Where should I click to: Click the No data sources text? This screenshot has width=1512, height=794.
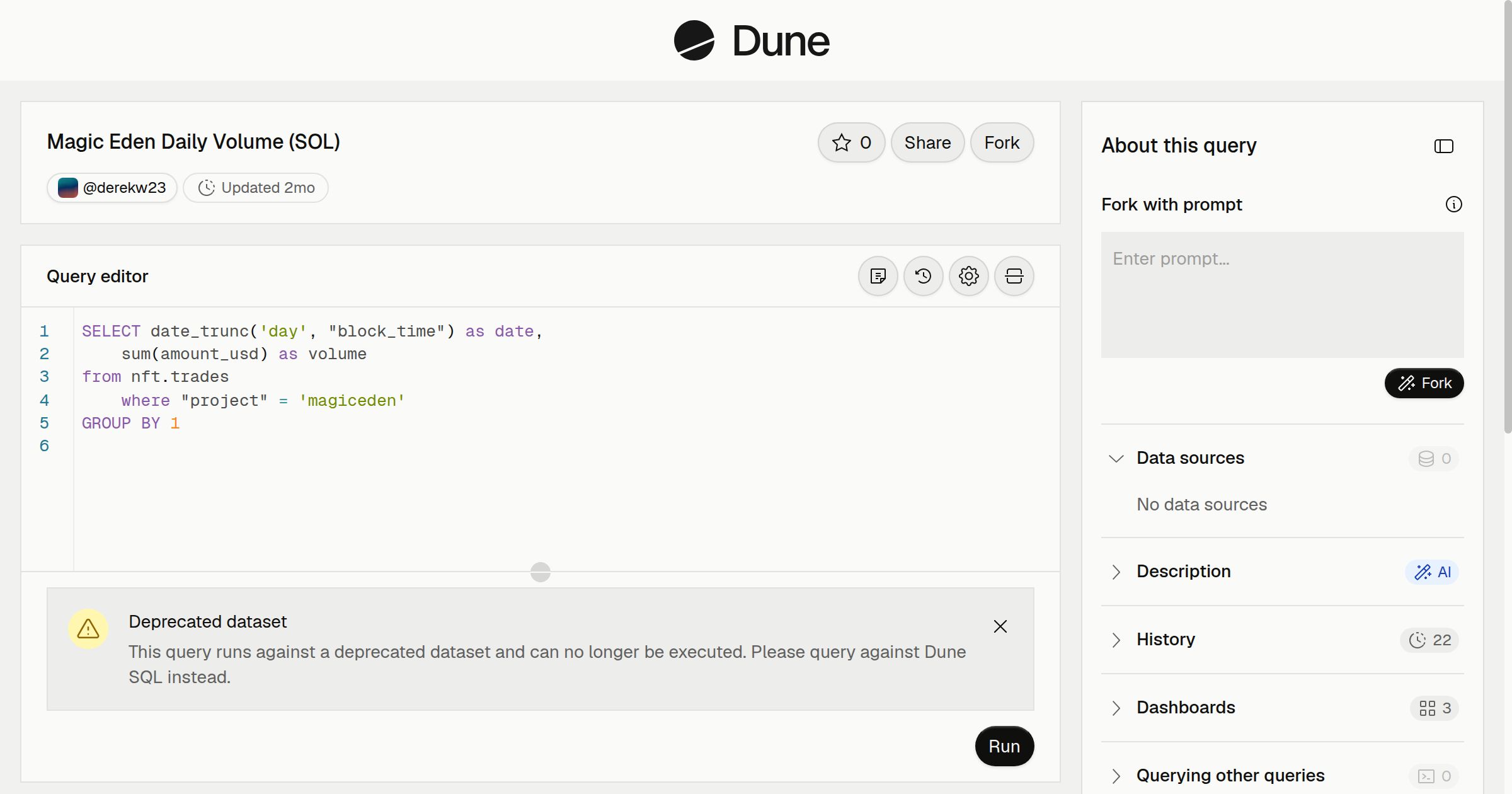point(1201,505)
